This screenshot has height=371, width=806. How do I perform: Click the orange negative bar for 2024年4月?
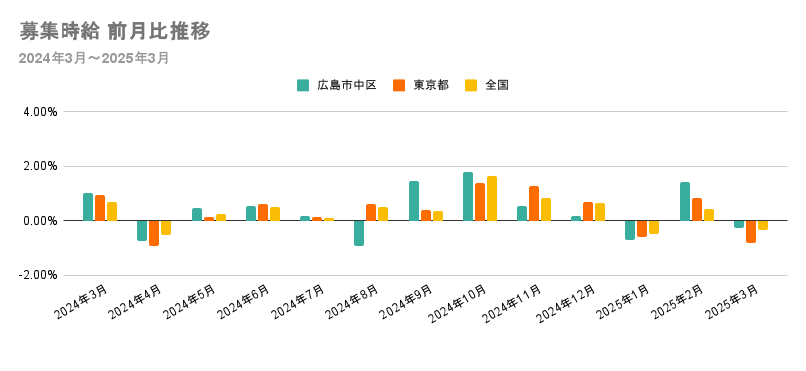tap(154, 233)
